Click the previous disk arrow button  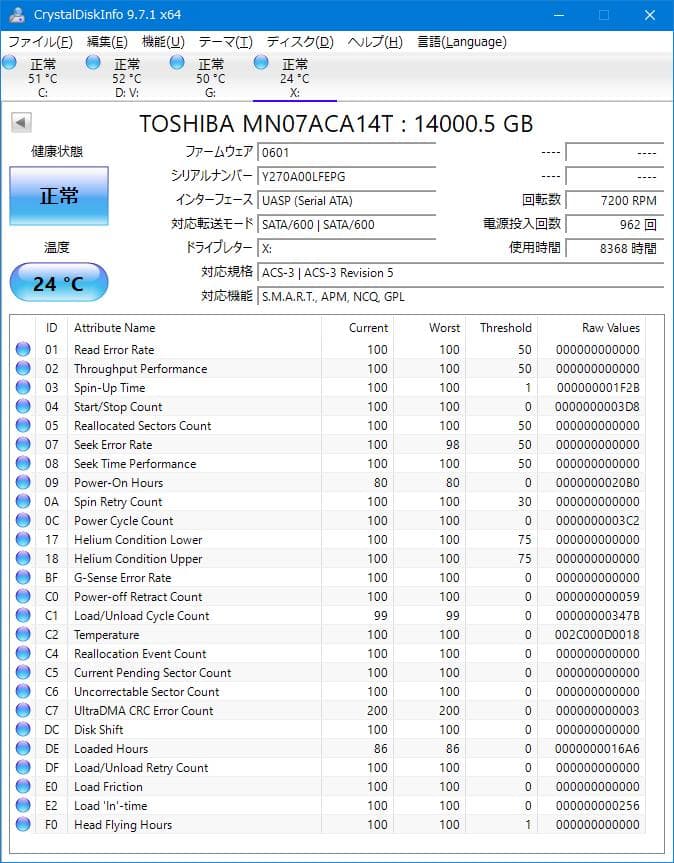[21, 122]
